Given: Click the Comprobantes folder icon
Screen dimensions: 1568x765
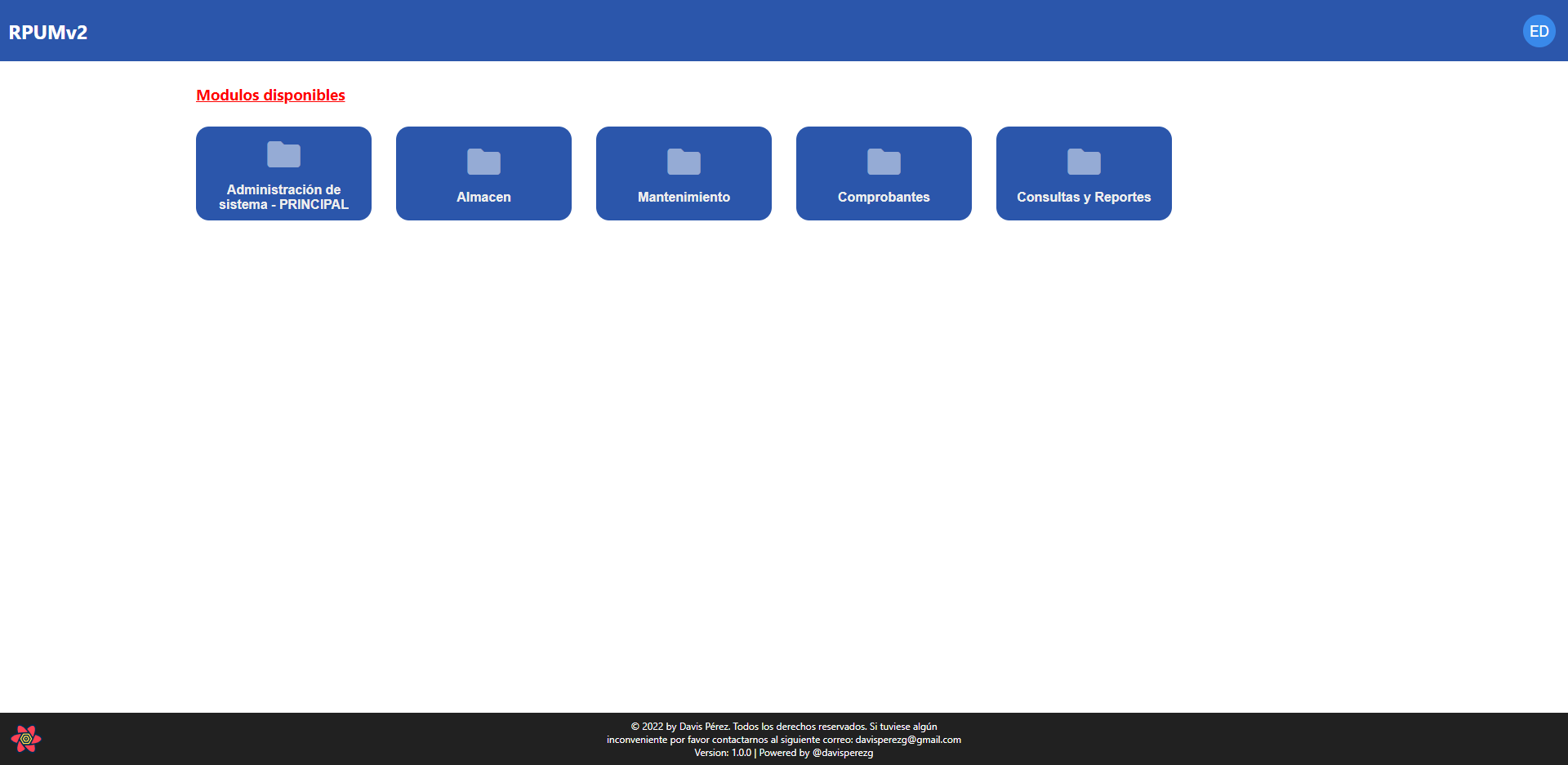Looking at the screenshot, I should click(884, 162).
